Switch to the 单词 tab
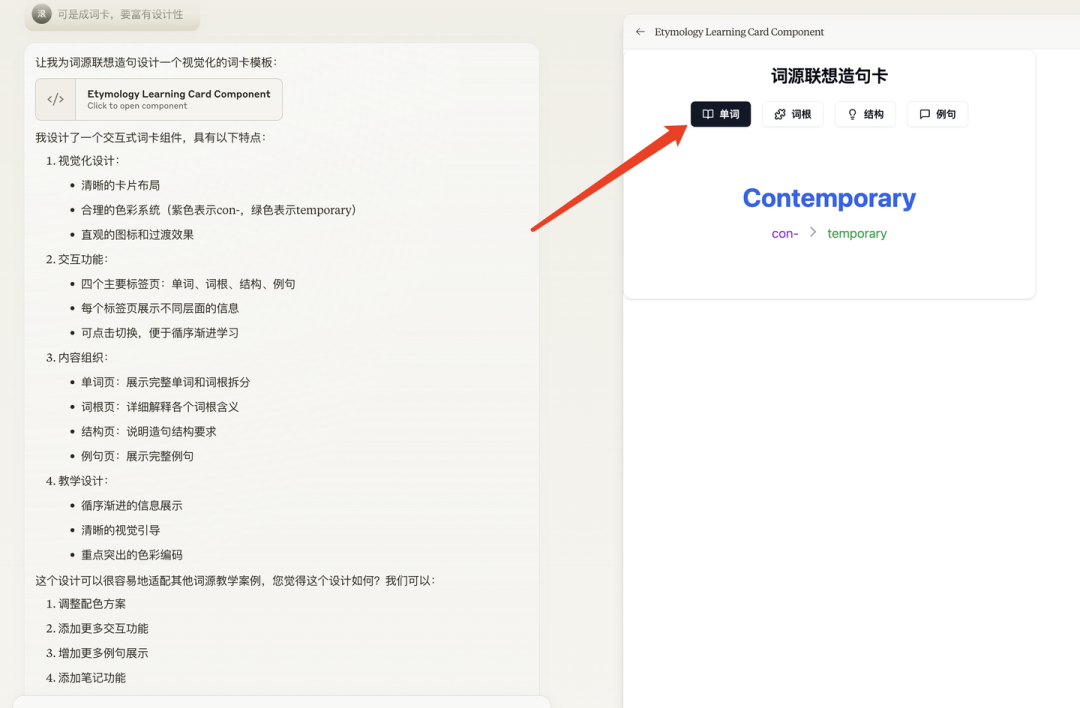Image resolution: width=1080 pixels, height=708 pixels. pos(720,114)
